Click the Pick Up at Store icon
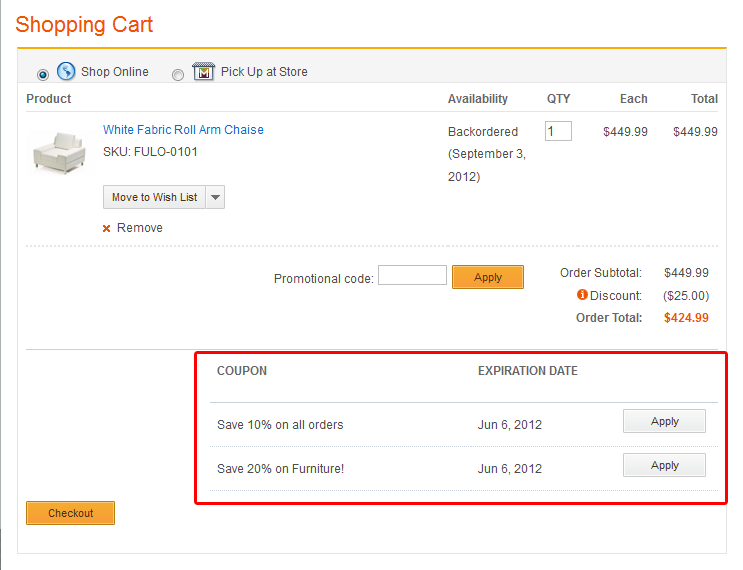This screenshot has height=570, width=743. [203, 71]
